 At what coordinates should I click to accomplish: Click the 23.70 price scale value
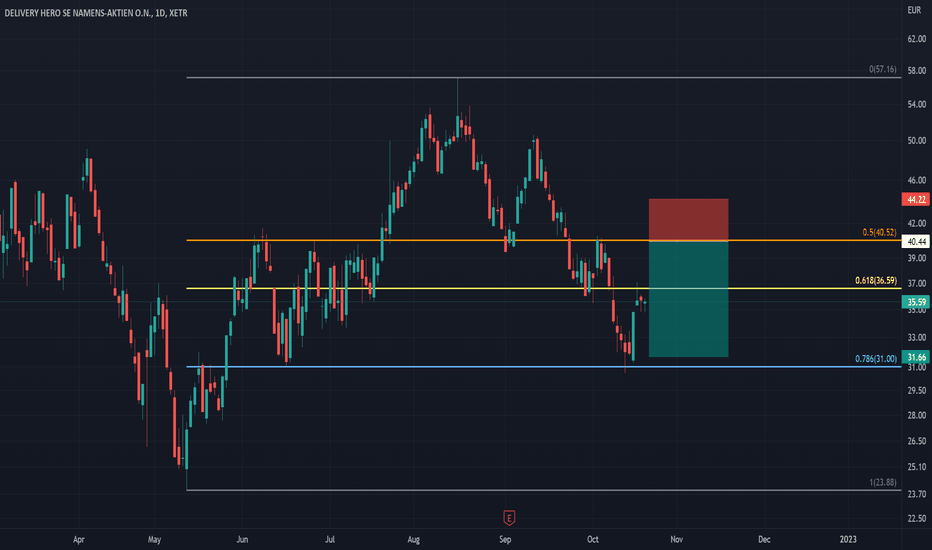click(917, 494)
